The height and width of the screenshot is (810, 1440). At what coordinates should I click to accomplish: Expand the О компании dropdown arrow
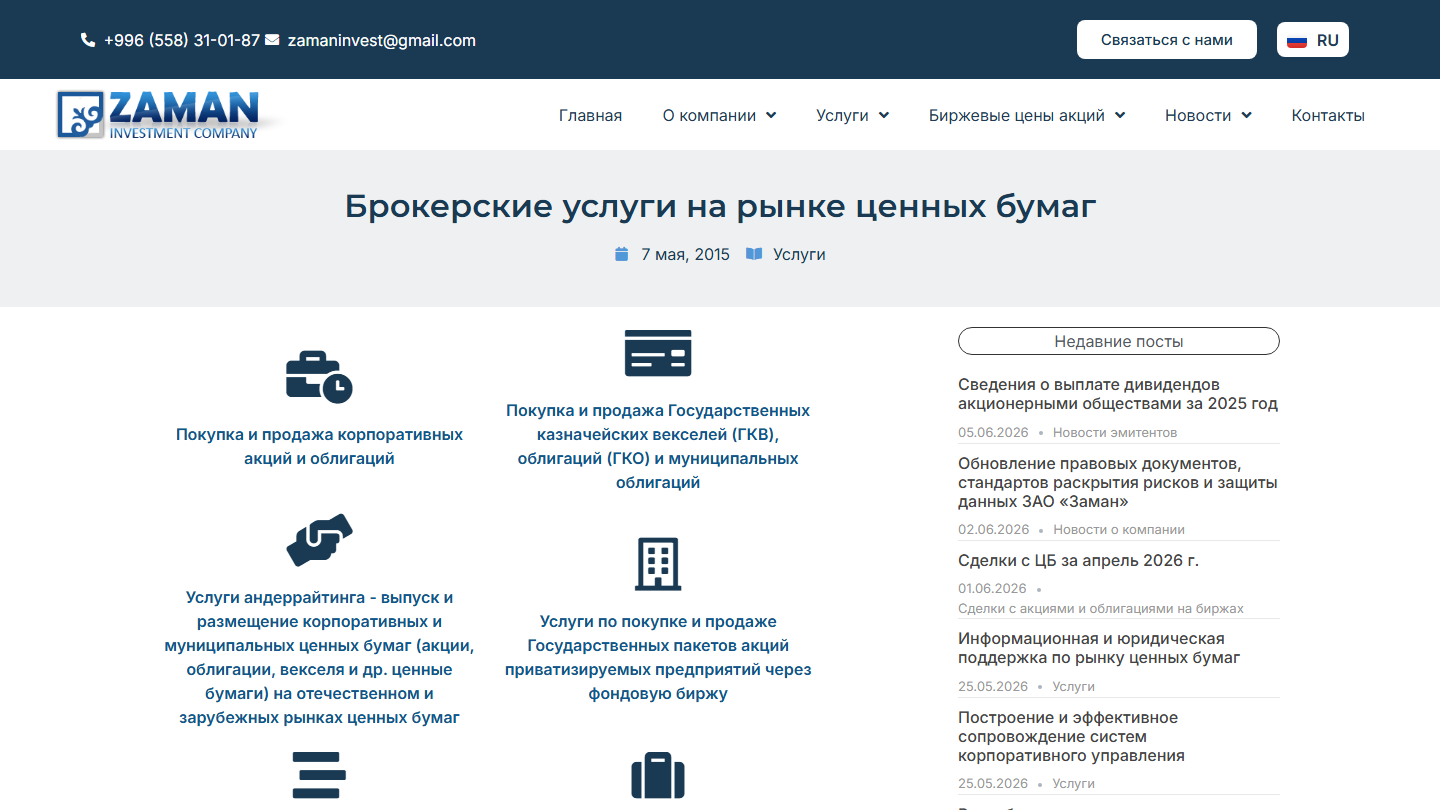pyautogui.click(x=771, y=115)
